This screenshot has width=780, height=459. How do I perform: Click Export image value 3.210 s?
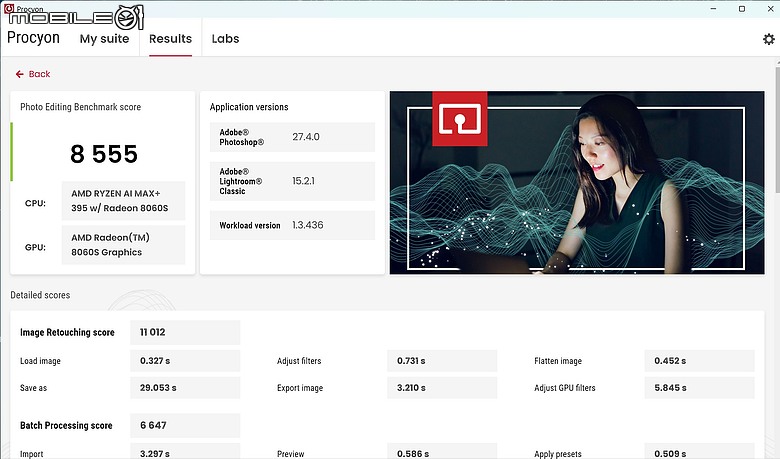pos(442,387)
